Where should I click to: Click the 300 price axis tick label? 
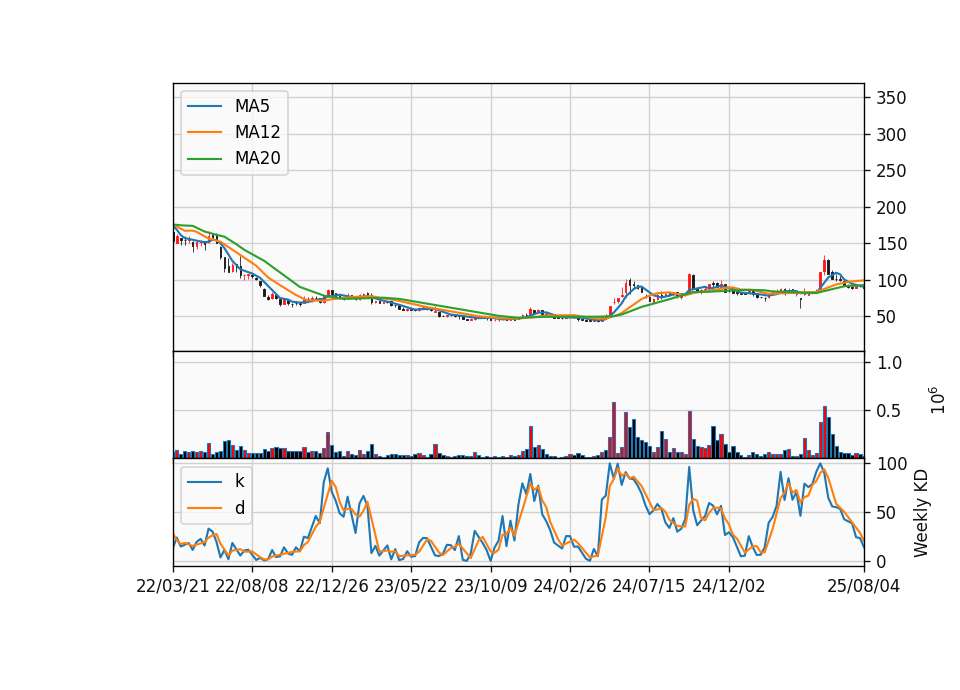click(x=891, y=135)
